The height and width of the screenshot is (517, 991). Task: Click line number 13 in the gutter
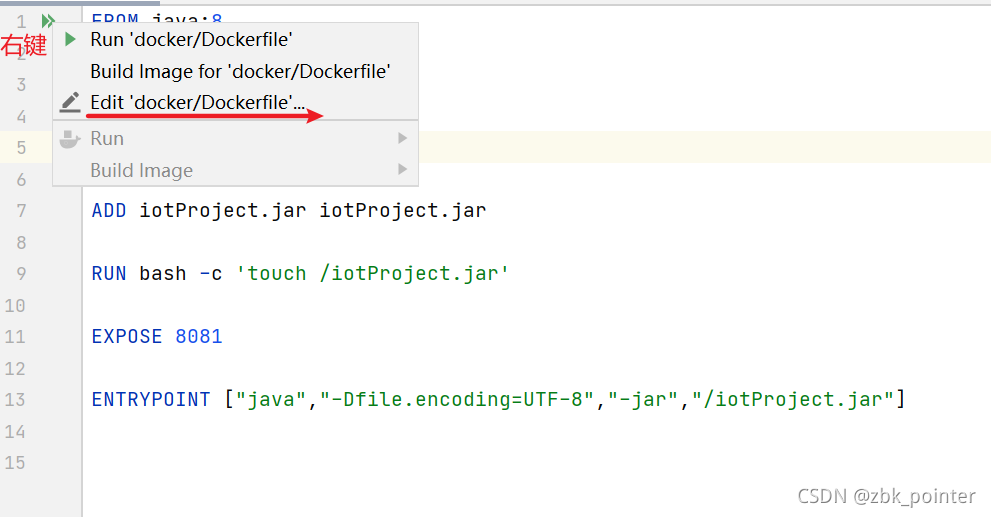tap(15, 400)
